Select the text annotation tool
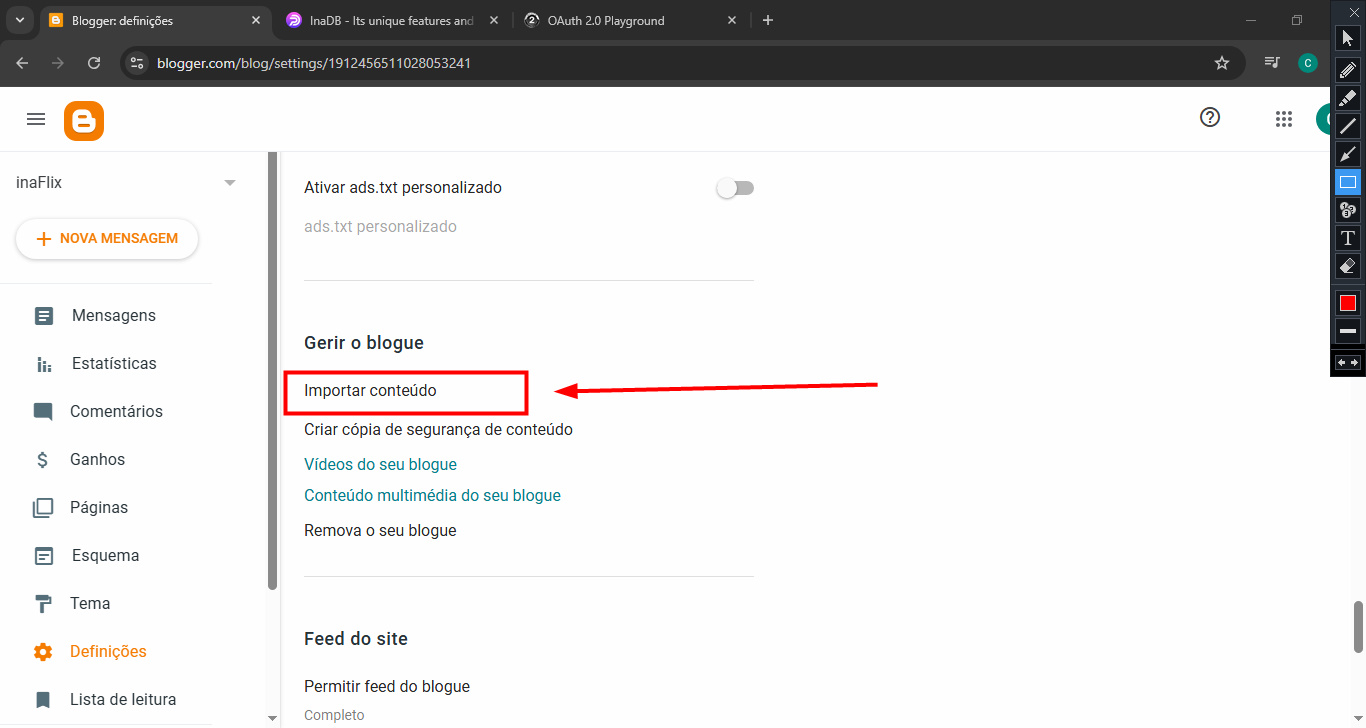 pos(1347,237)
